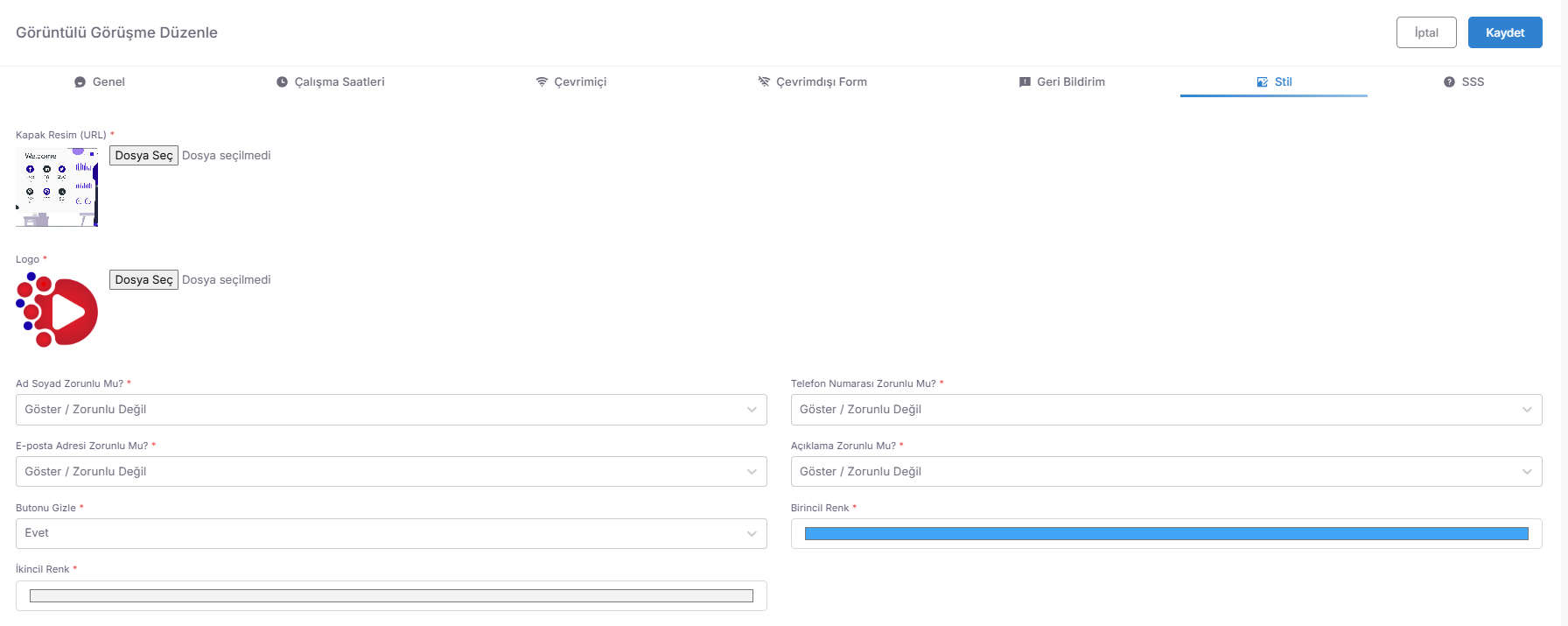Open the Telefon Numarası Zorunlu Mu dropdown

[1166, 410]
